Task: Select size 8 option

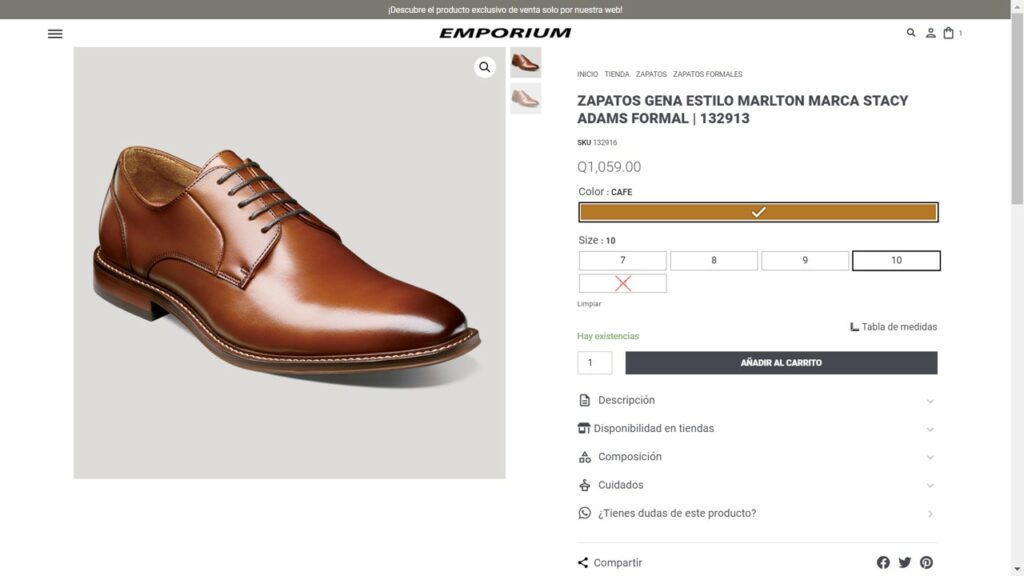Action: click(x=714, y=261)
